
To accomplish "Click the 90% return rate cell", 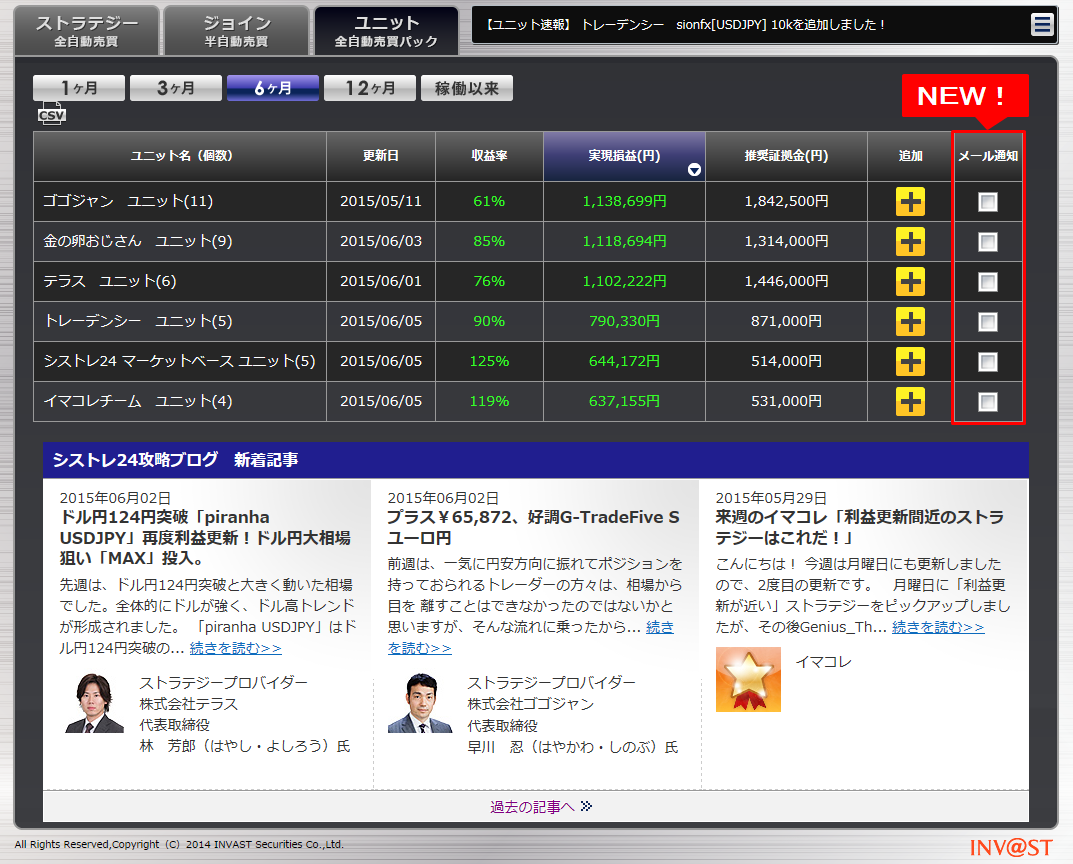I will coord(489,321).
